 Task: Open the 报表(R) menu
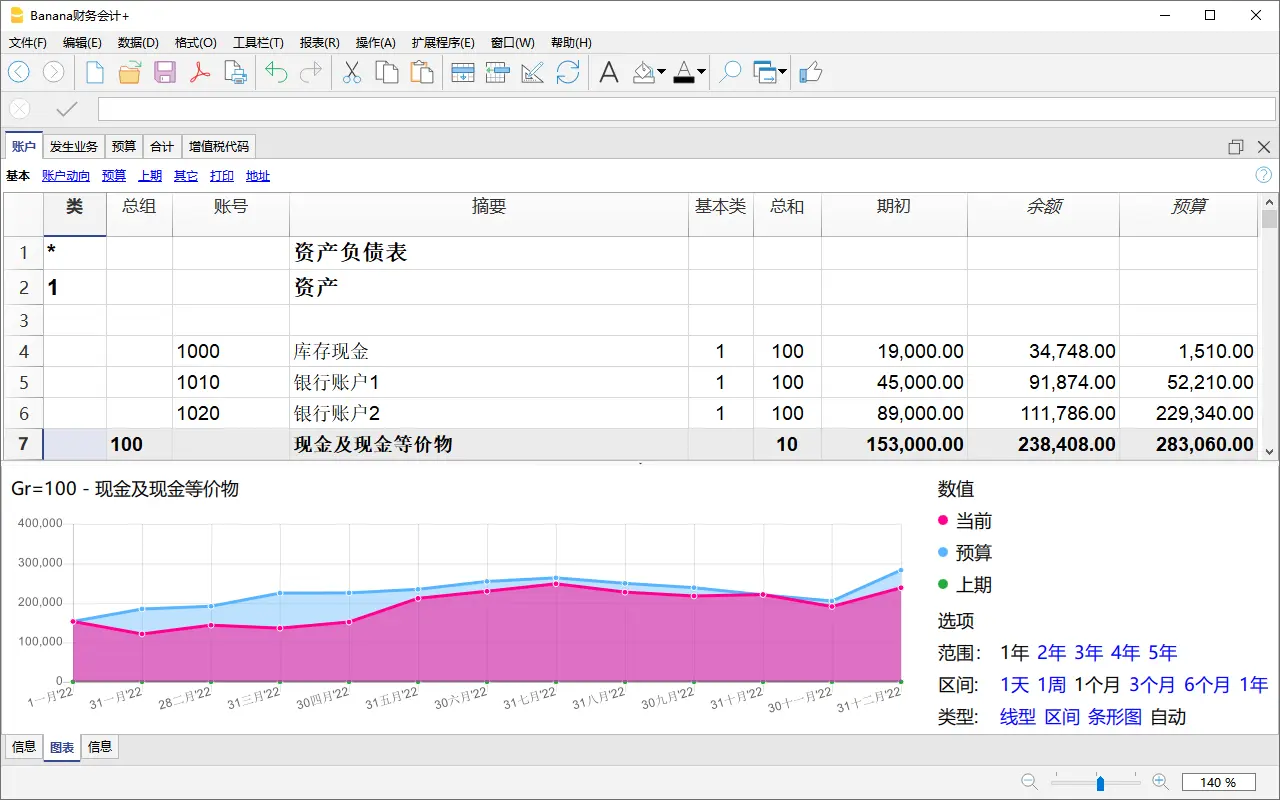click(319, 43)
